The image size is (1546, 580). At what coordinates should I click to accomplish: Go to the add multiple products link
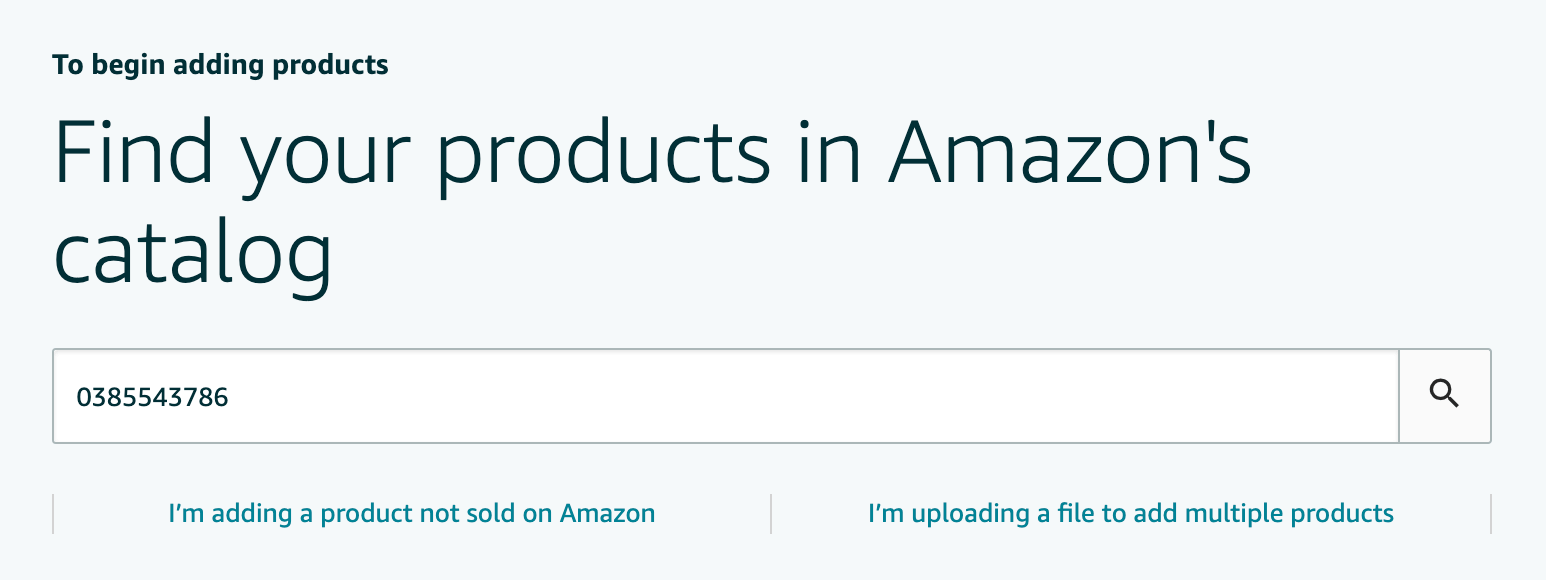[x=1131, y=514]
